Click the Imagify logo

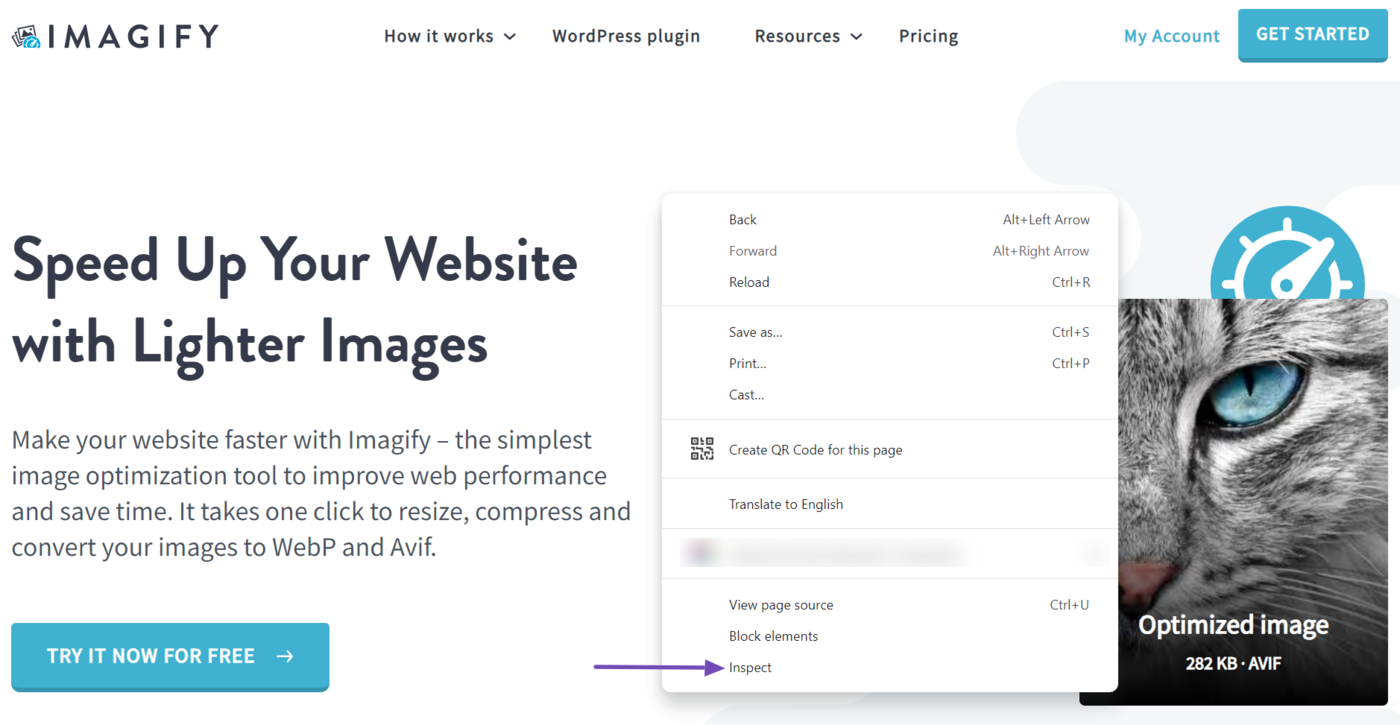pyautogui.click(x=115, y=37)
